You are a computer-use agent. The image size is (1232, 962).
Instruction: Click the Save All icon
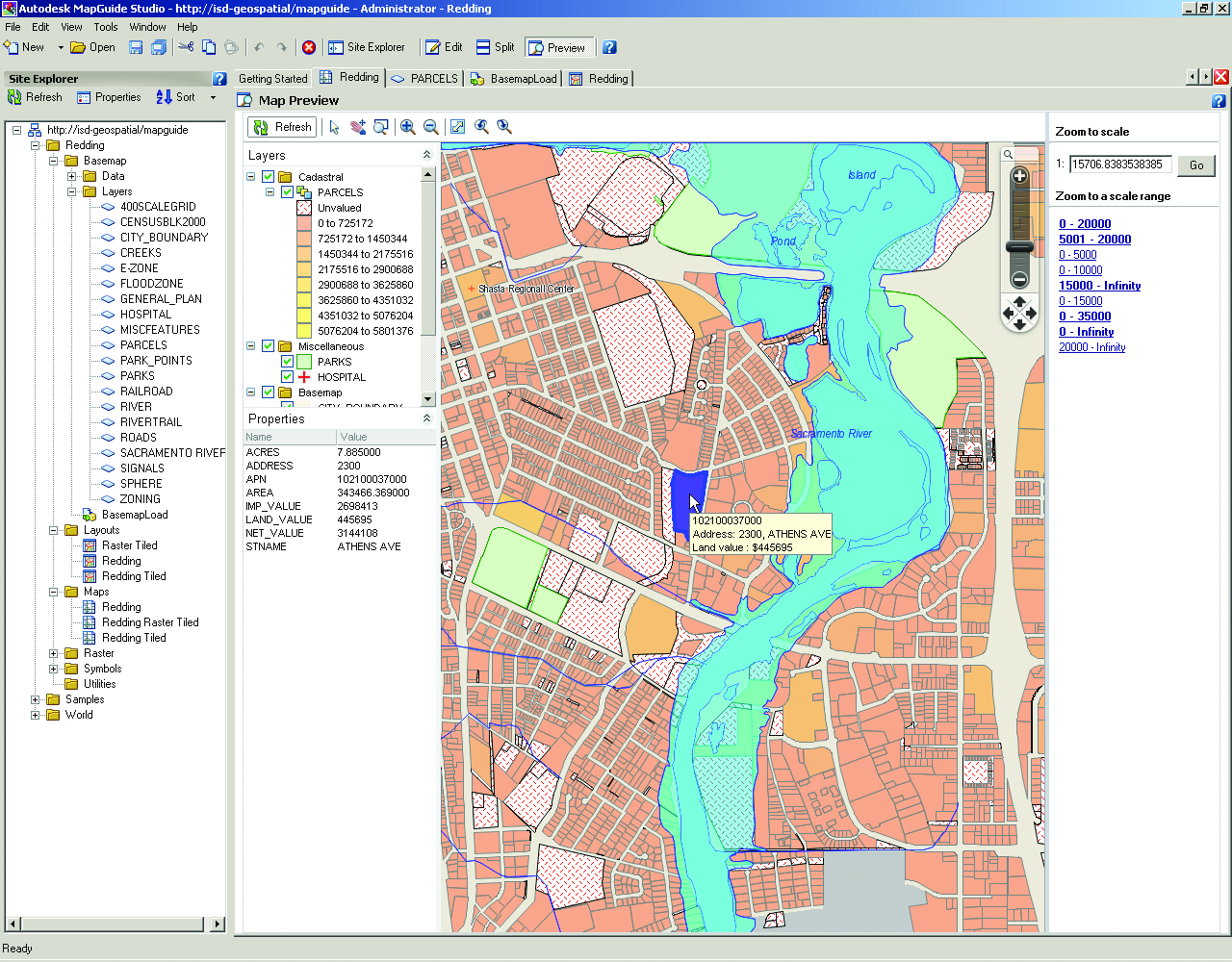click(x=159, y=47)
